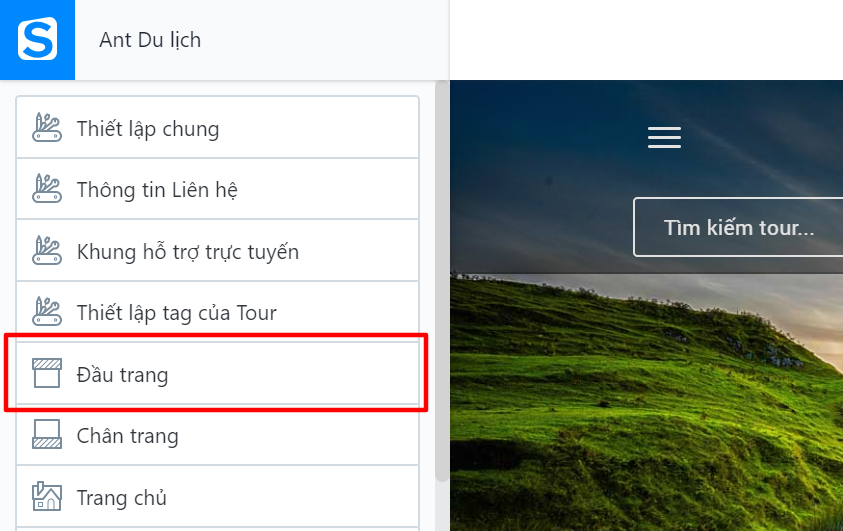Select the Đầu trang header section icon

tap(47, 374)
